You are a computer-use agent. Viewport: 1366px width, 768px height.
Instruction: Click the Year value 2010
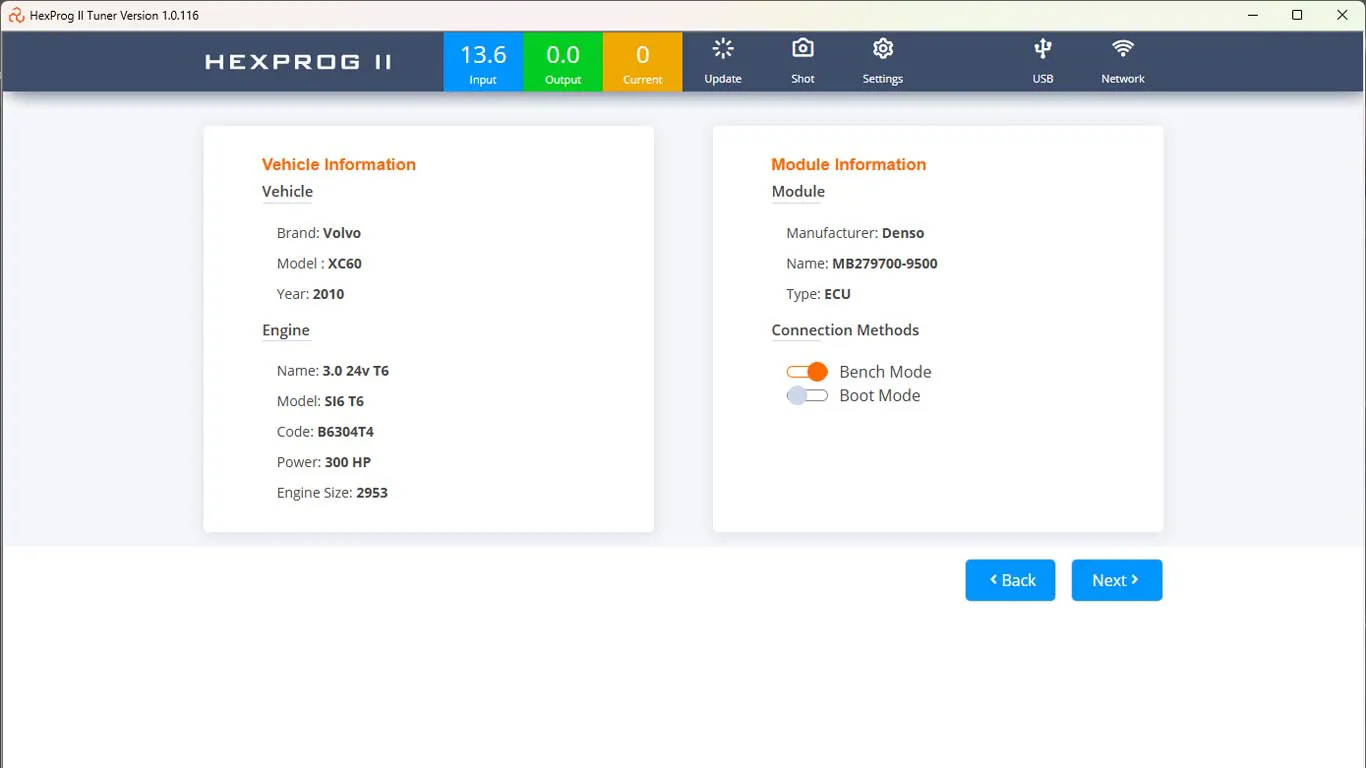(328, 294)
